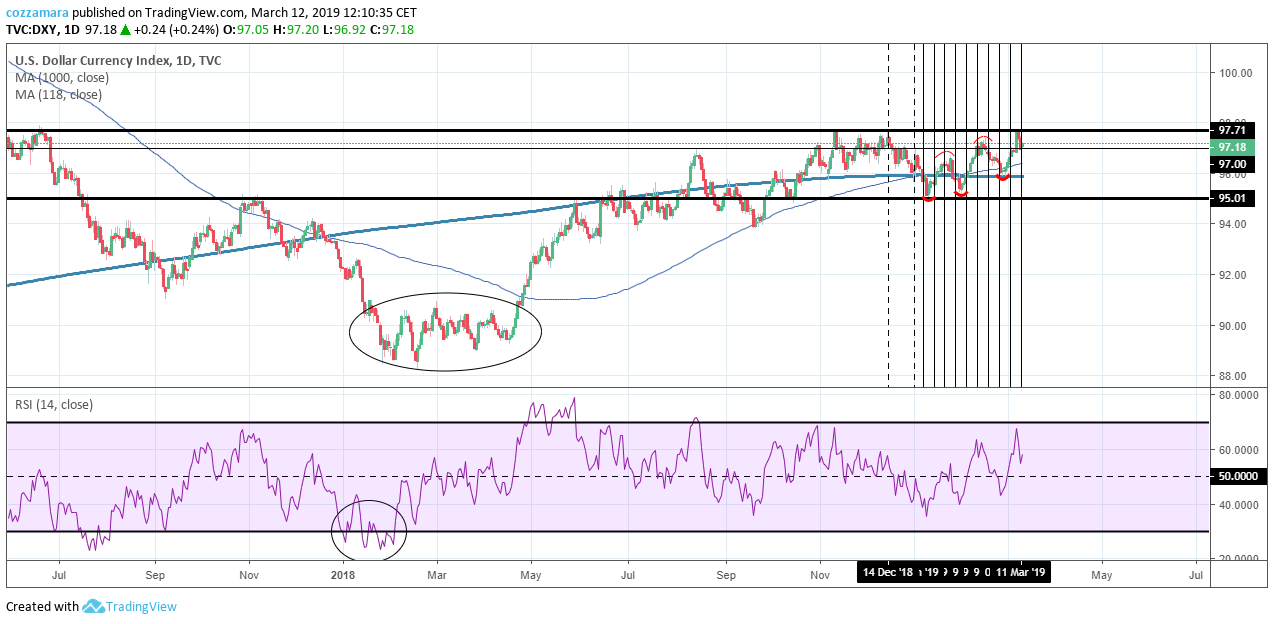Click the +0.24 (+0.24%) change value

point(175,29)
